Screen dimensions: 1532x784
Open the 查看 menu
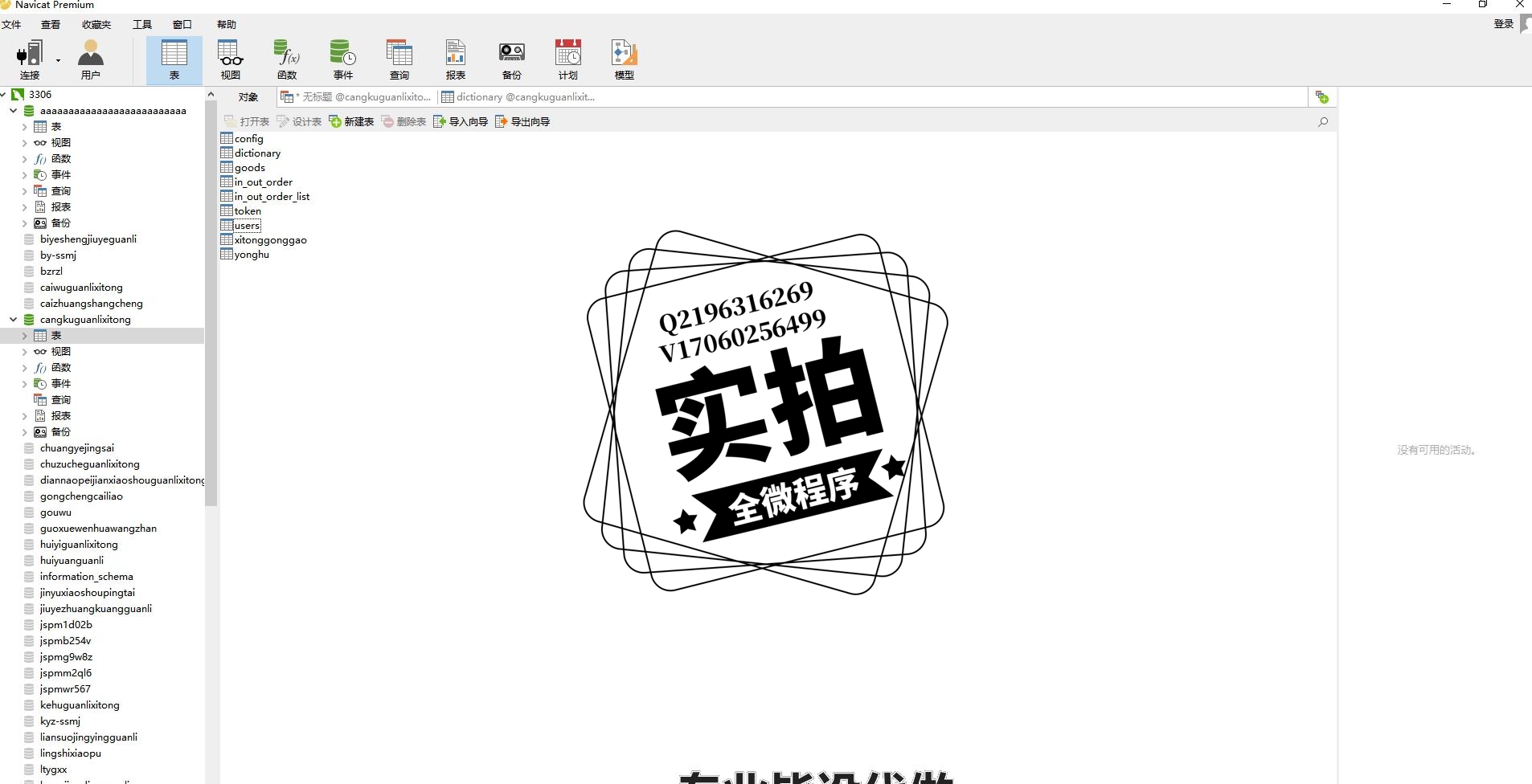pyautogui.click(x=51, y=25)
